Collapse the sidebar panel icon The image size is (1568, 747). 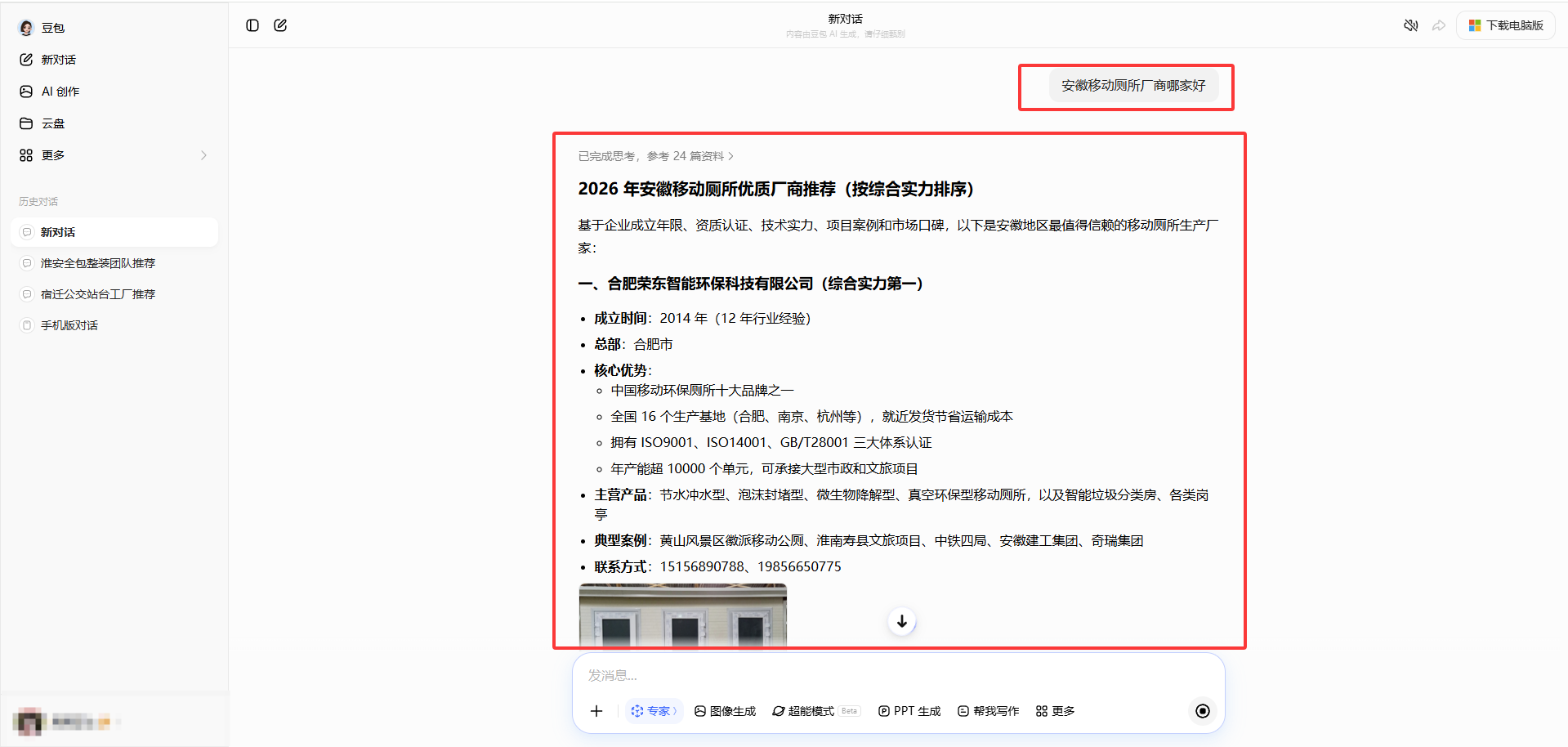pos(252,25)
